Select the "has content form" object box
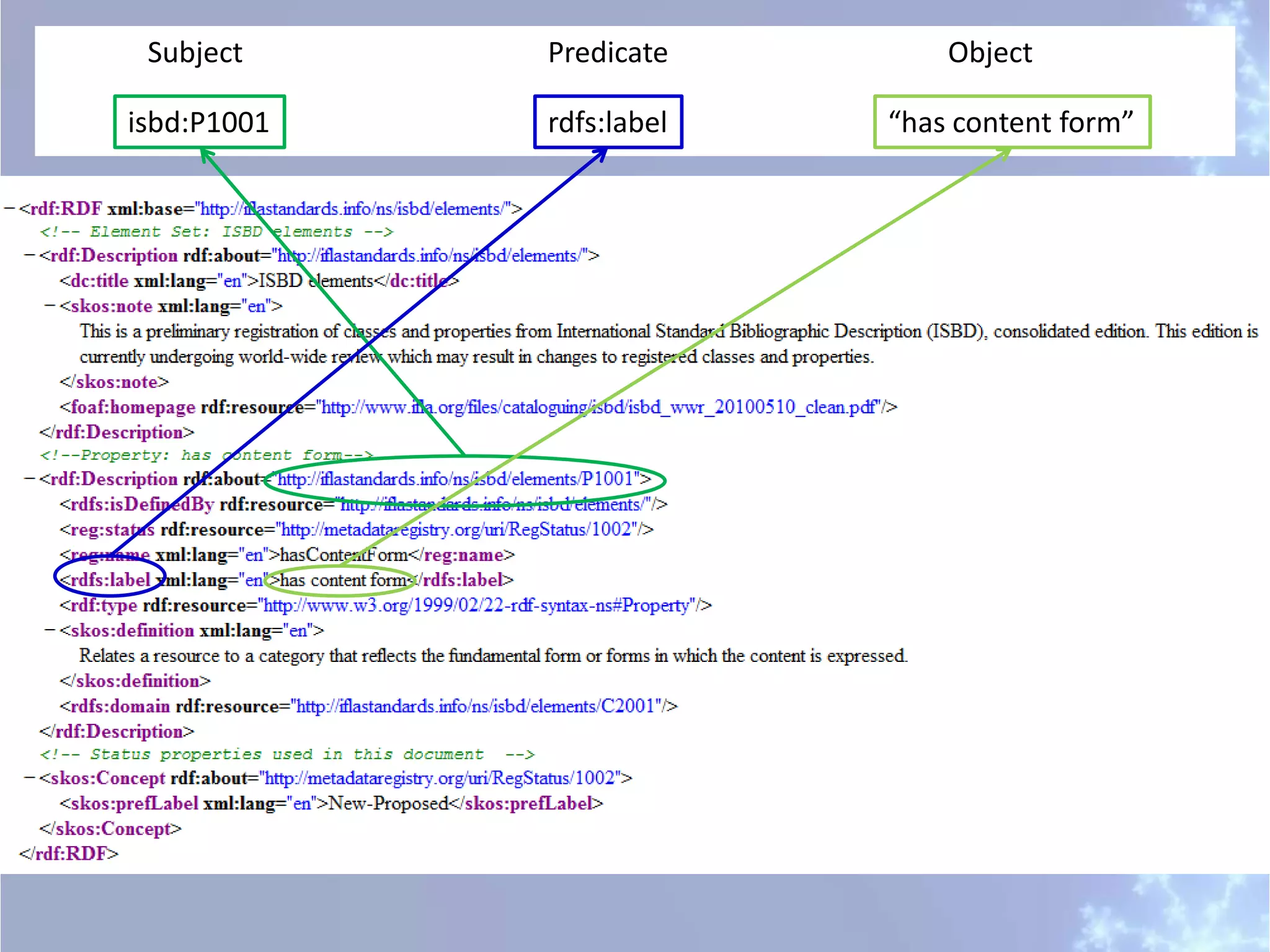 (1012, 122)
